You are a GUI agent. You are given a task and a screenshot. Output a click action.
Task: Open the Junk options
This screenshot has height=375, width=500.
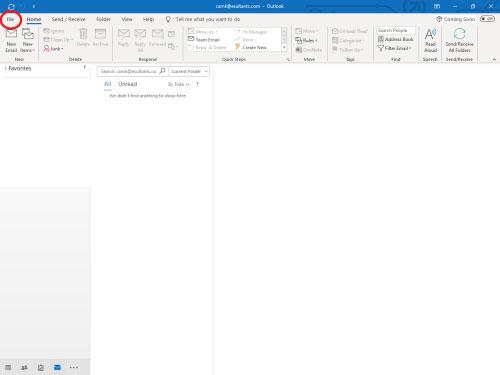pyautogui.click(x=53, y=49)
